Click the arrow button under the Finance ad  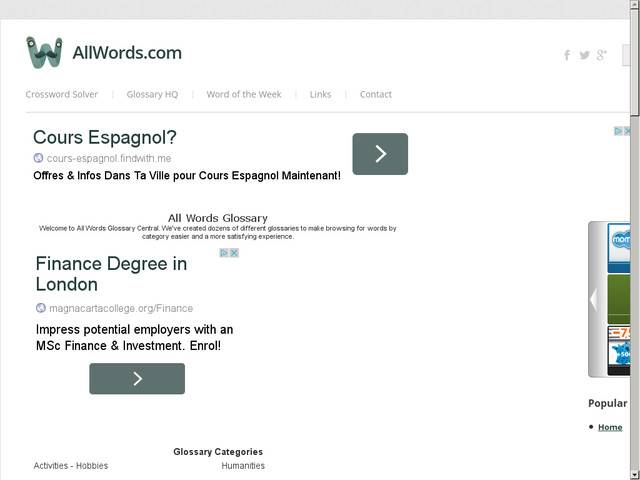pyautogui.click(x=137, y=379)
